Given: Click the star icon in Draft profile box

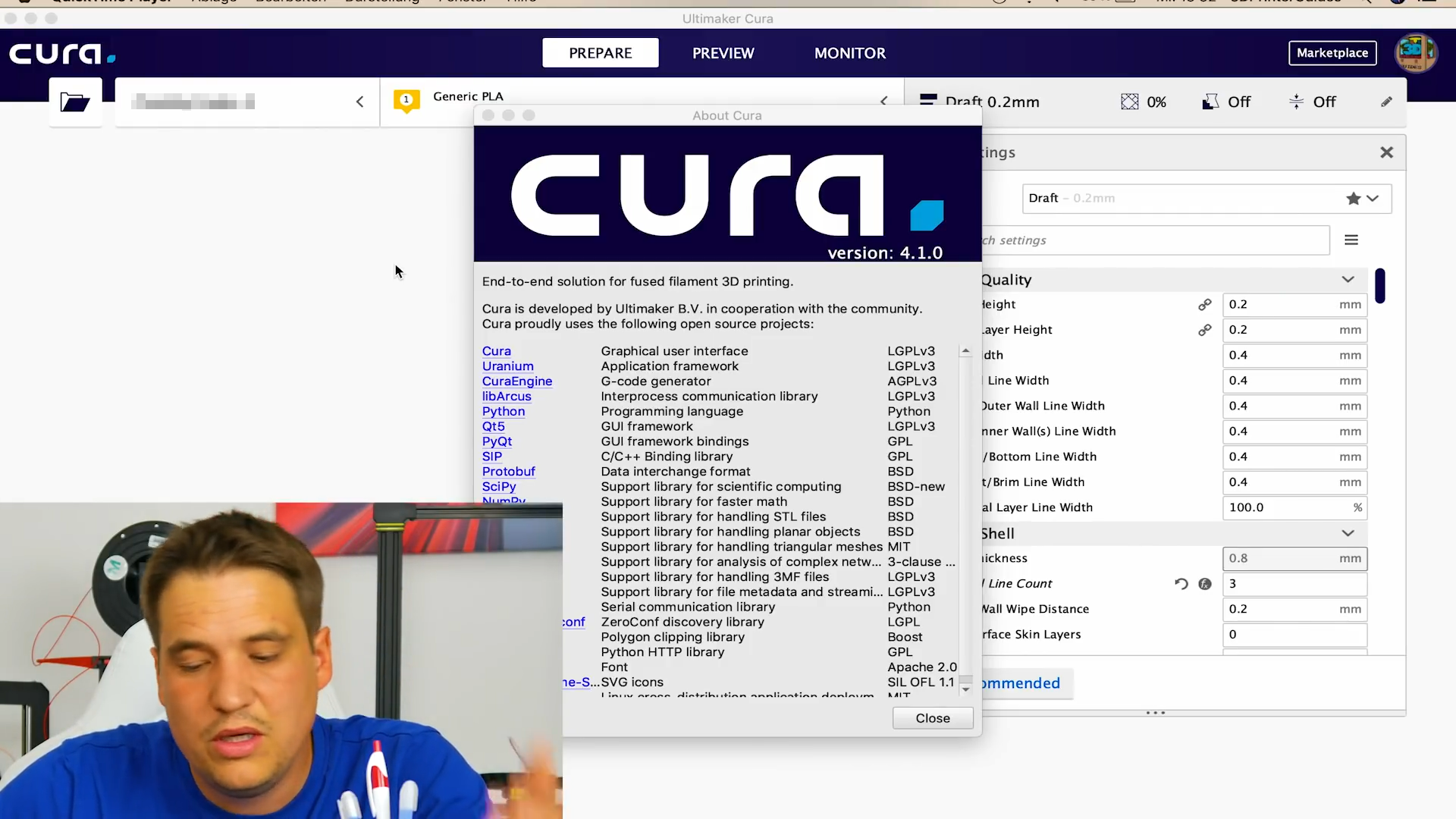Looking at the screenshot, I should [1353, 199].
